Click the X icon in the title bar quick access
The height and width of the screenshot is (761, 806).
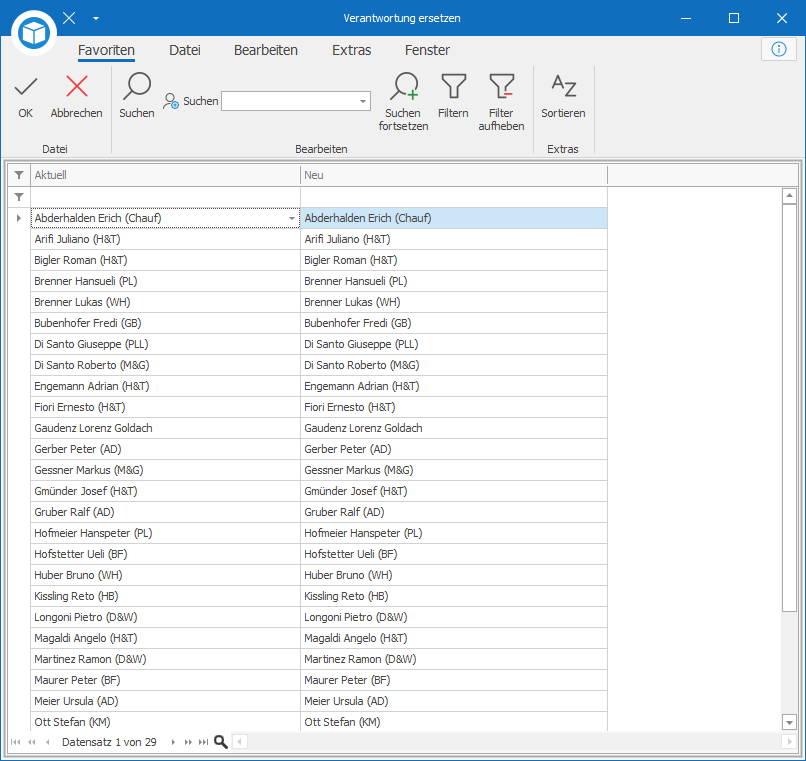(69, 18)
